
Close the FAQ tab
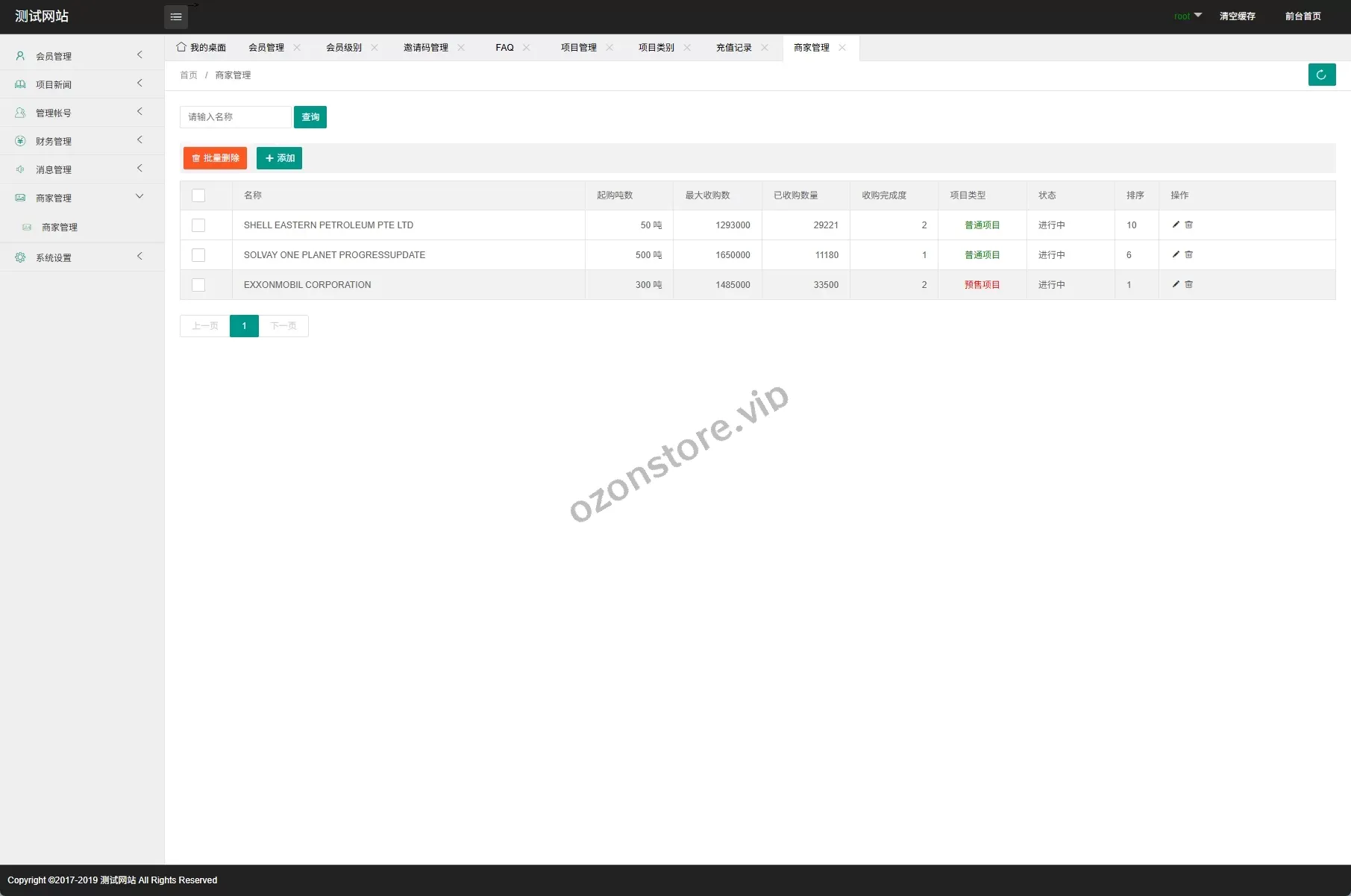click(527, 48)
